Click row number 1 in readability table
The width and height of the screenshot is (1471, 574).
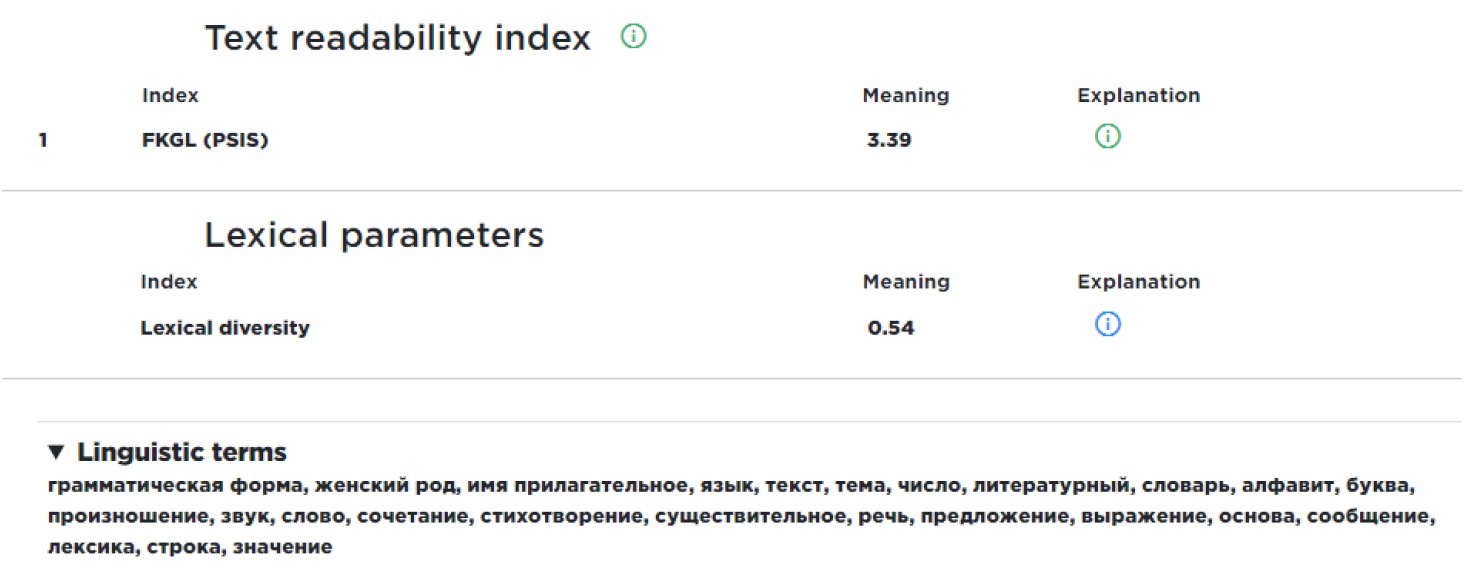pyautogui.click(x=43, y=141)
